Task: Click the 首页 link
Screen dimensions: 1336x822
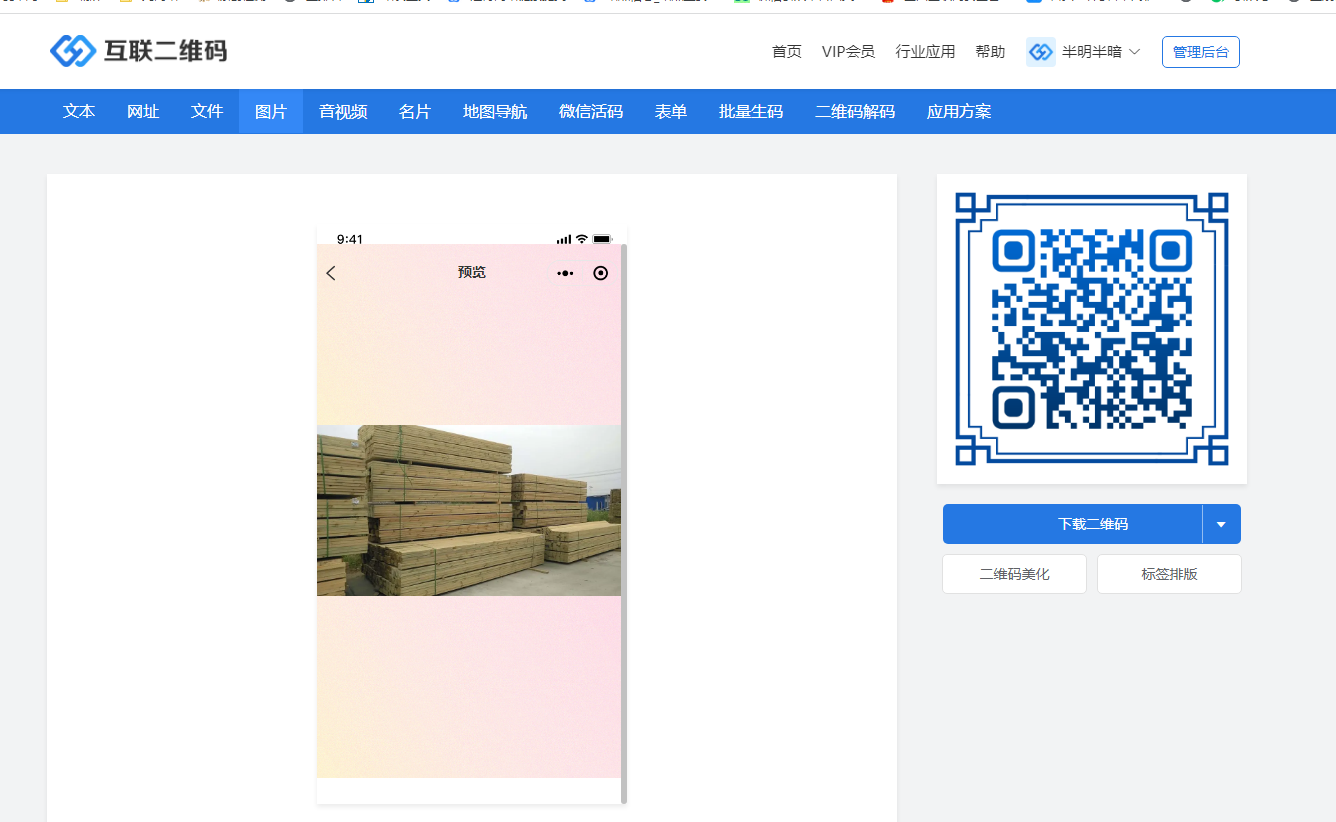Action: point(787,52)
